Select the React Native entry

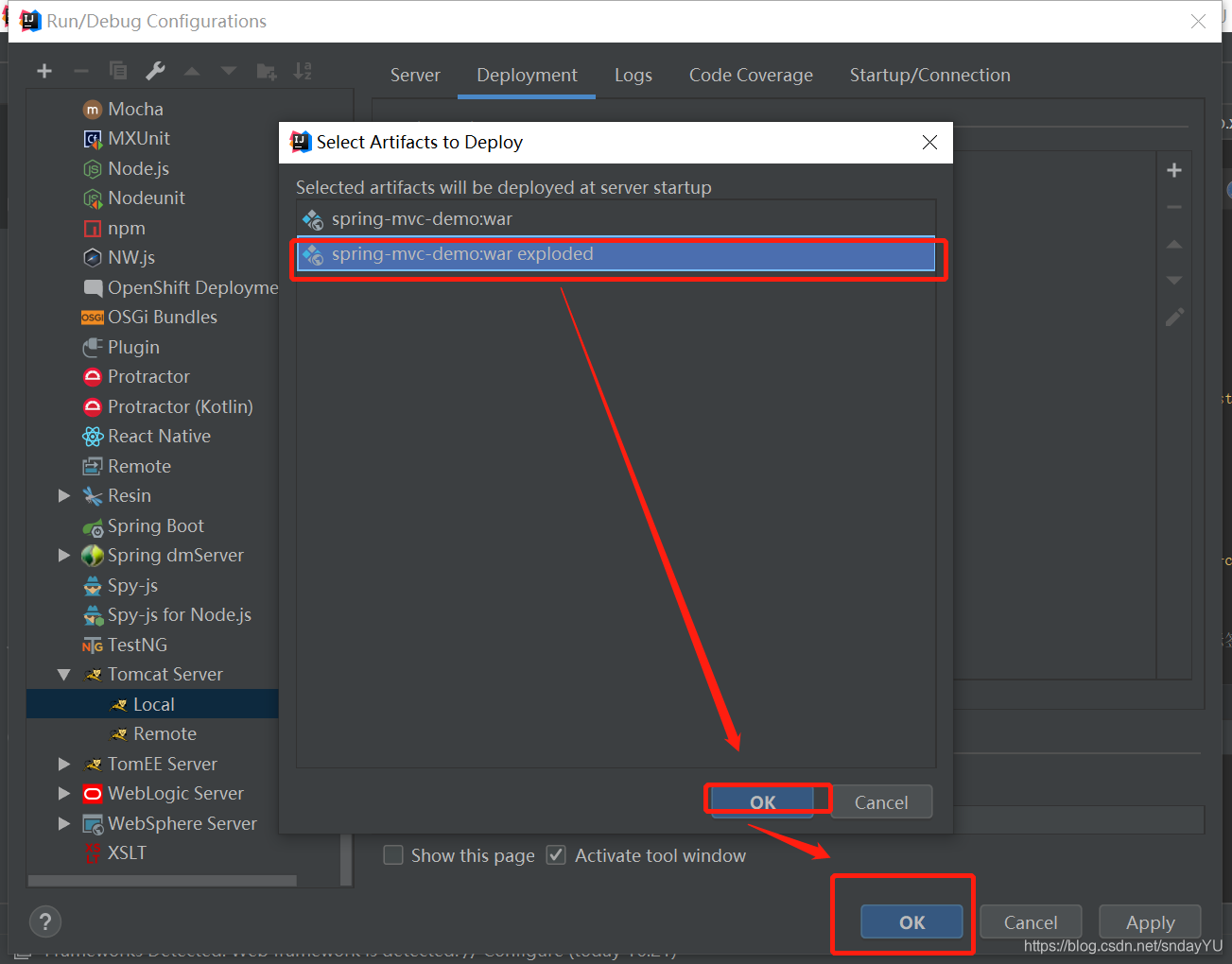159,436
